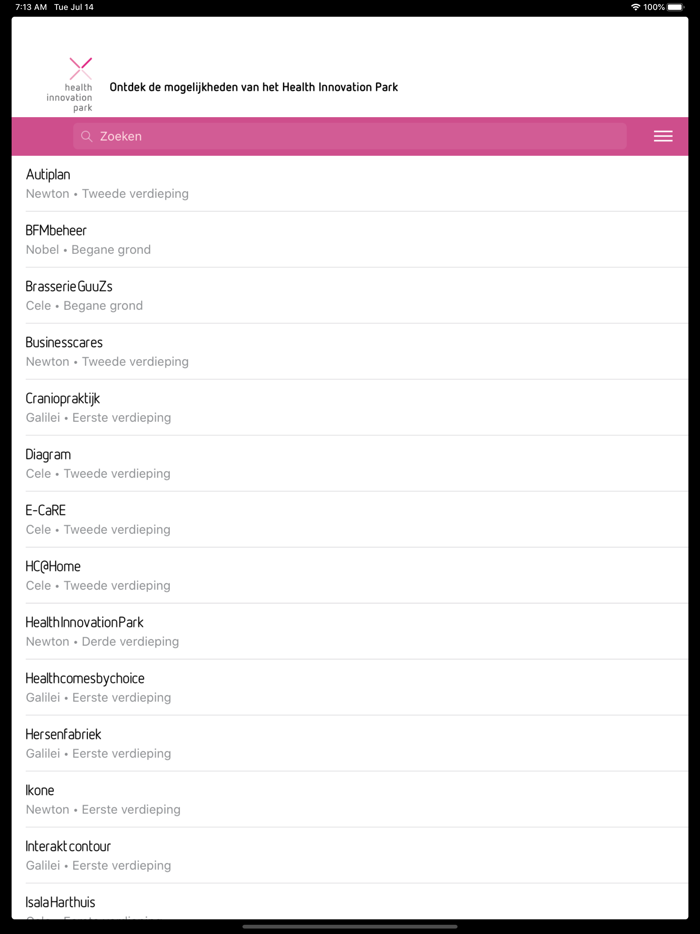Open the E-CaRE entry
The image size is (700, 934).
350,519
